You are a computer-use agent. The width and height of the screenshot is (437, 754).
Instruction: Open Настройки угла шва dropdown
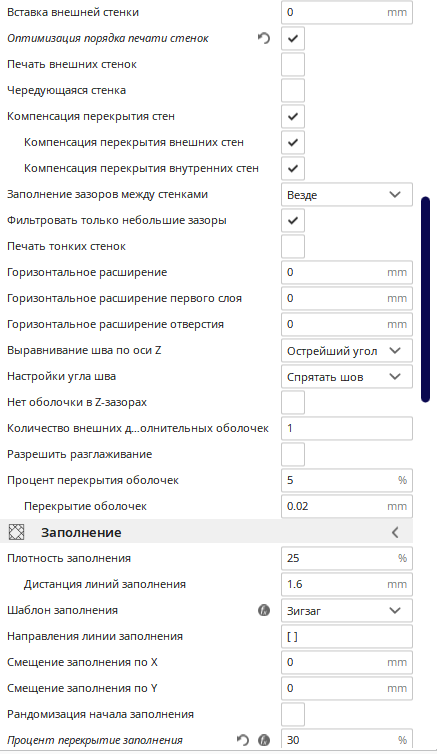tap(347, 377)
